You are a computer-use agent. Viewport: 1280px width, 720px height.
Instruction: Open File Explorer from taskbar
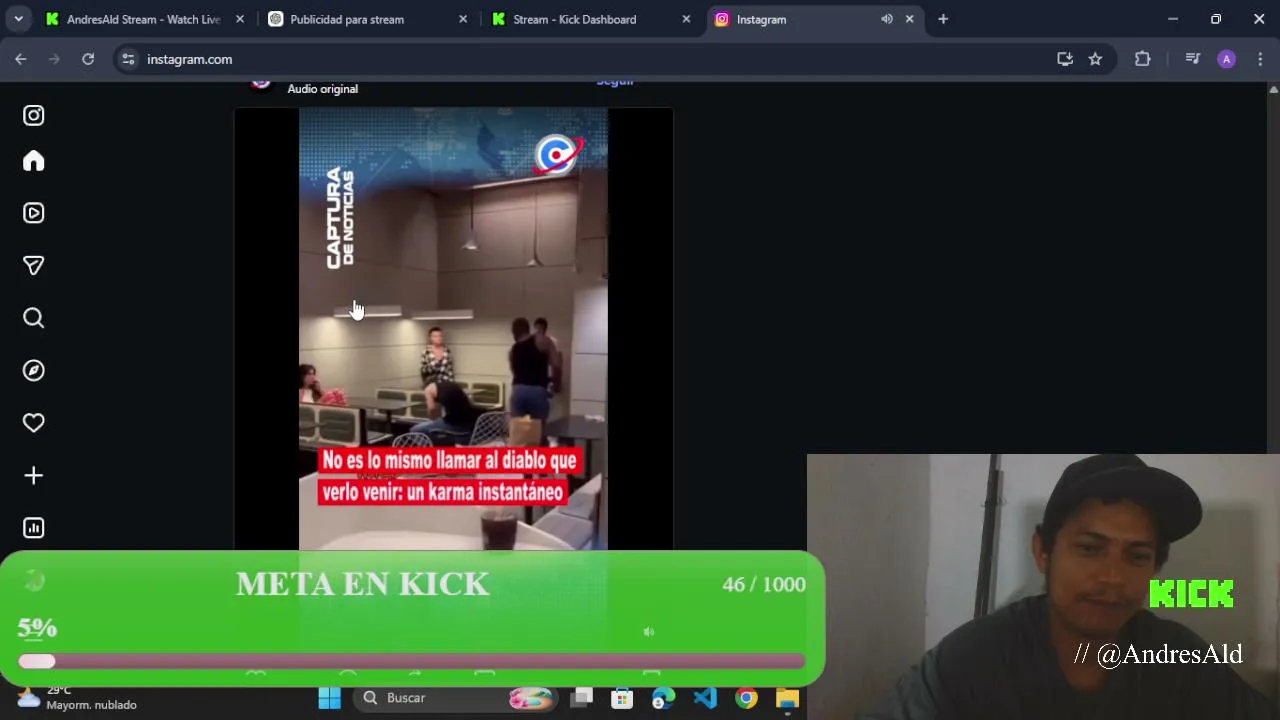click(x=787, y=698)
